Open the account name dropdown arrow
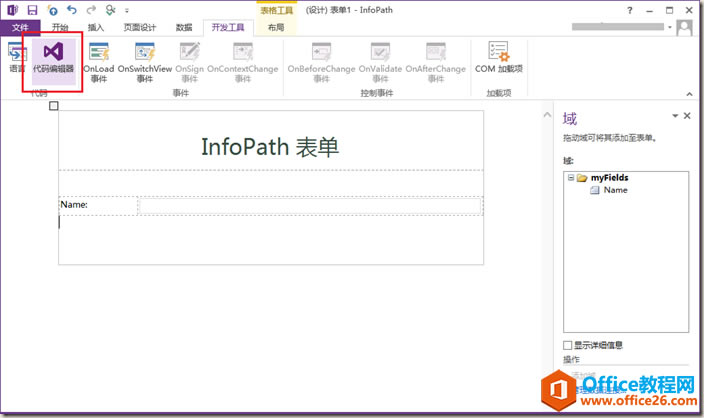Screen dimensions: 704x418 [670, 27]
